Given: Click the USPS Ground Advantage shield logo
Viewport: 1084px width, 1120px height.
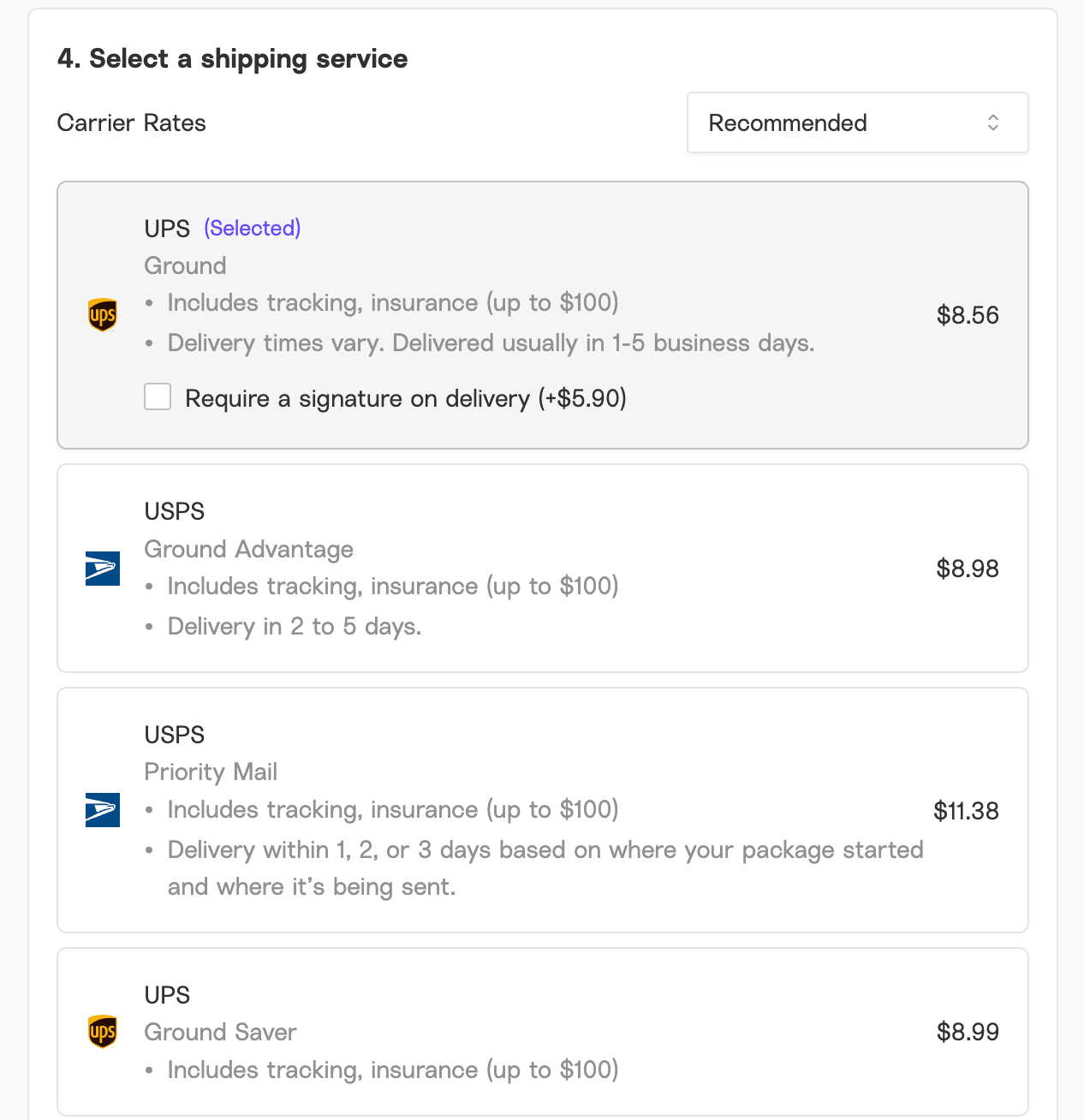Looking at the screenshot, I should 102,568.
